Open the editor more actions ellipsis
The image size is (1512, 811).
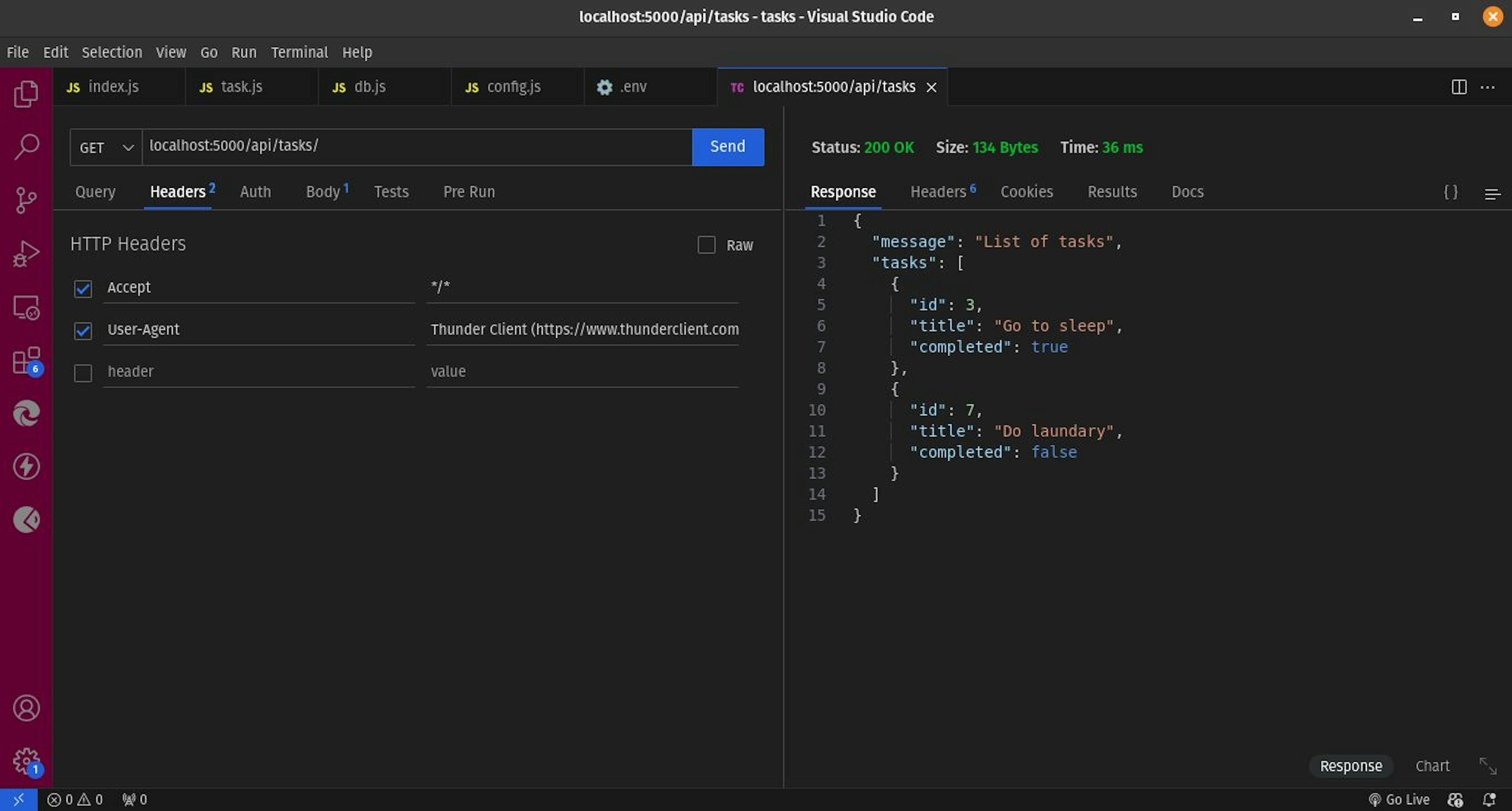tap(1487, 87)
